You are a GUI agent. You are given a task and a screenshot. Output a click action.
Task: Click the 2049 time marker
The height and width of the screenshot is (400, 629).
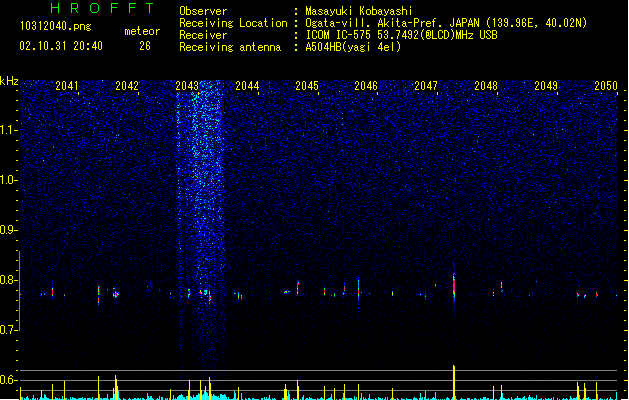click(x=546, y=86)
